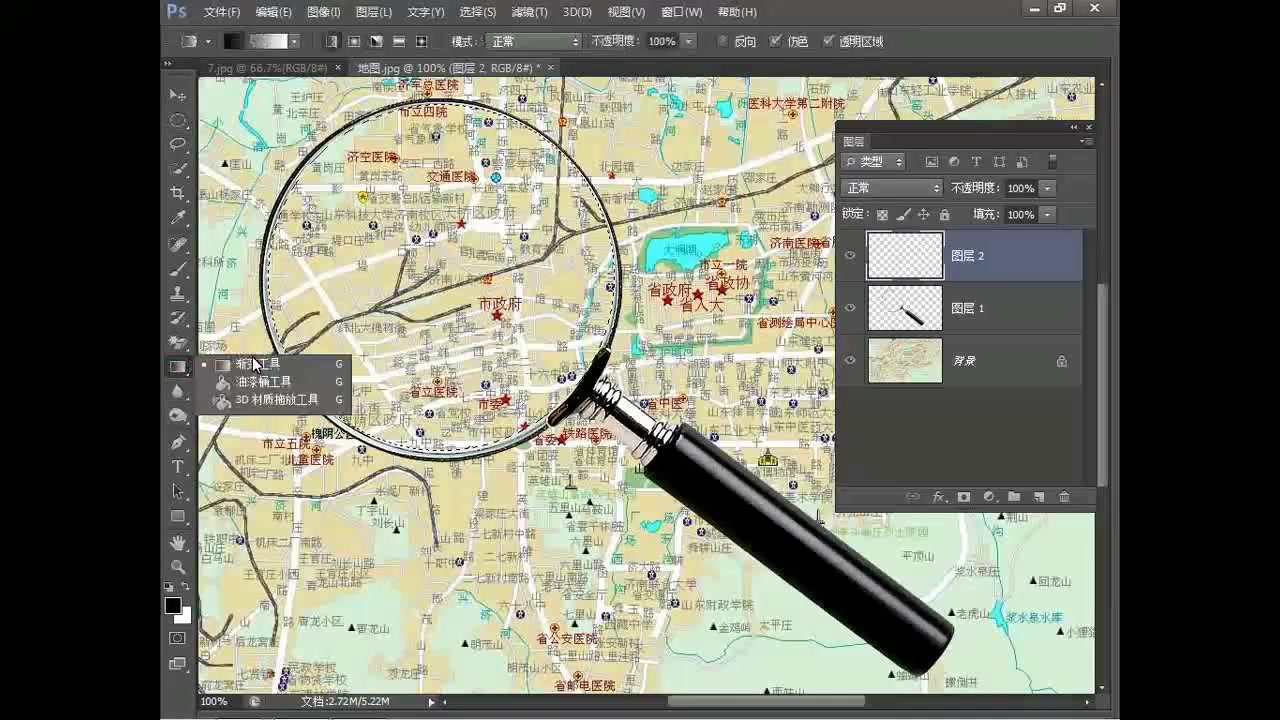Choose radial gradient style in options bar
Screen dimensions: 1280x720
(x=355, y=41)
